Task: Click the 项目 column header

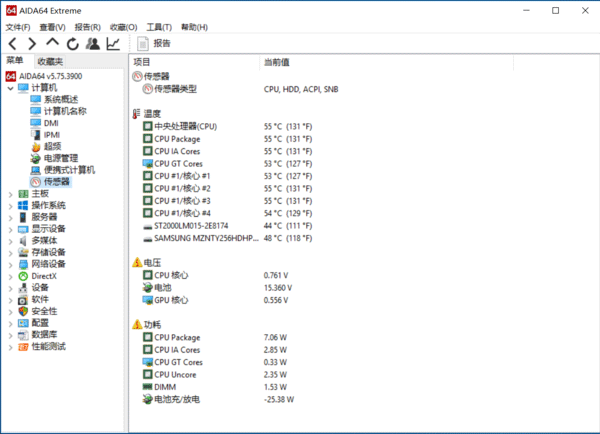Action: (194, 62)
